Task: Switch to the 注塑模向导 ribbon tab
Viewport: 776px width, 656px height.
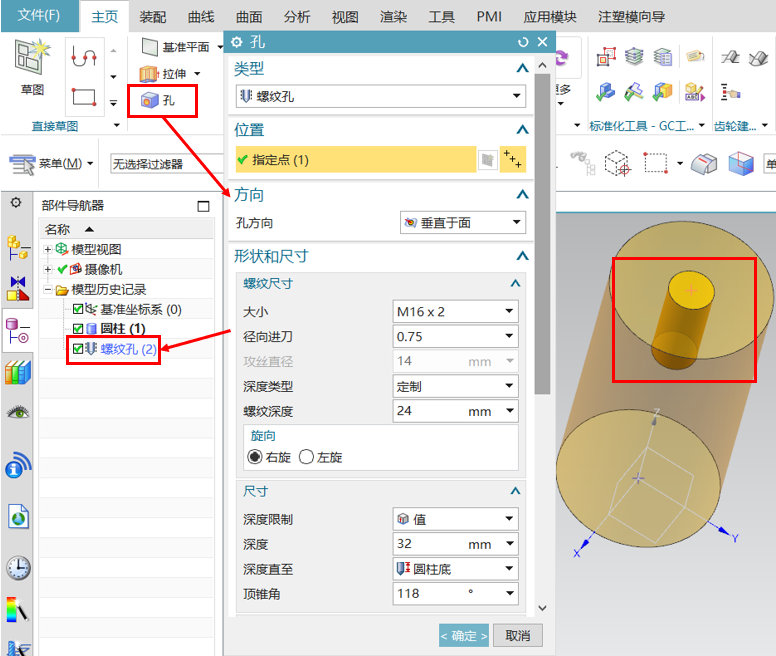Action: (x=631, y=17)
